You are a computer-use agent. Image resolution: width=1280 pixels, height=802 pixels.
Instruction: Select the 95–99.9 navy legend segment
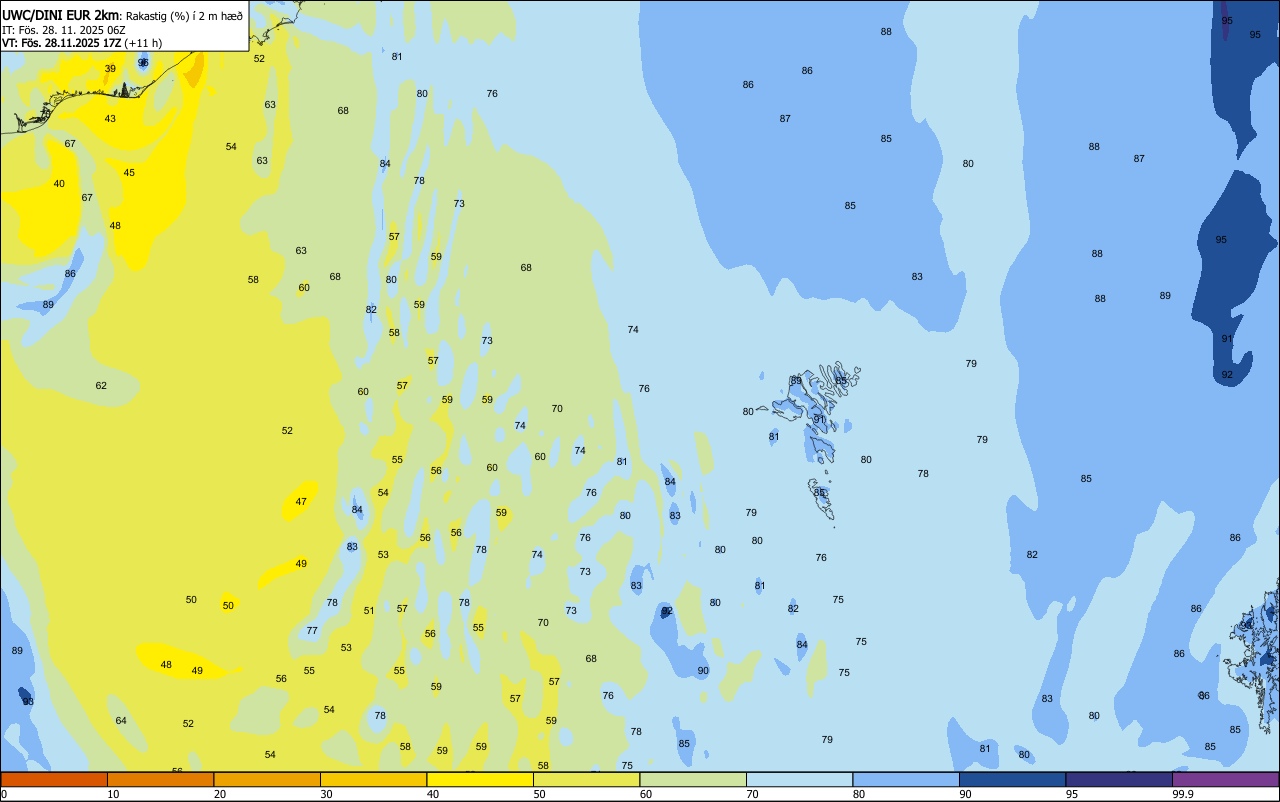(x=1118, y=779)
